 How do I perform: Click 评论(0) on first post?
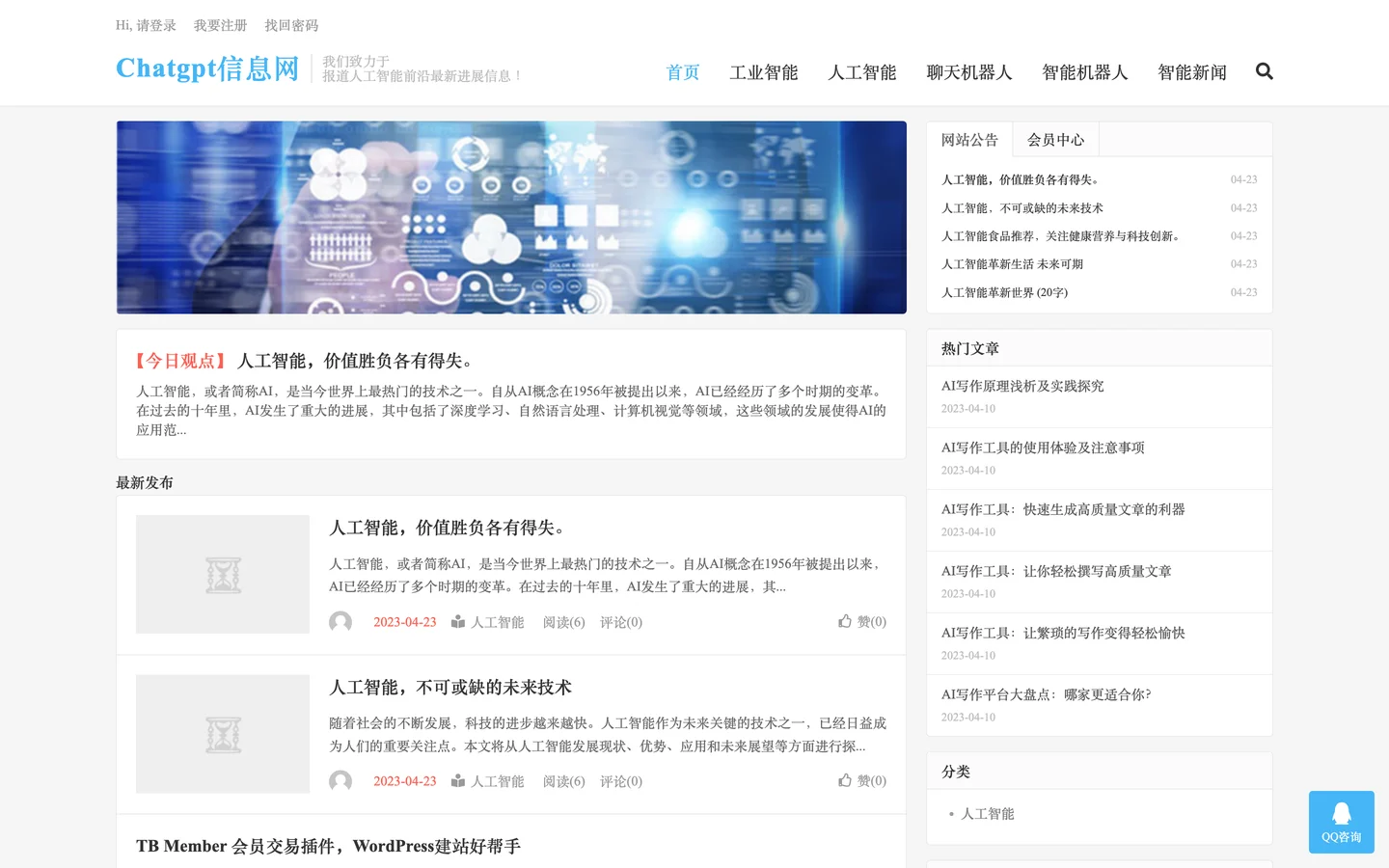pyautogui.click(x=621, y=622)
